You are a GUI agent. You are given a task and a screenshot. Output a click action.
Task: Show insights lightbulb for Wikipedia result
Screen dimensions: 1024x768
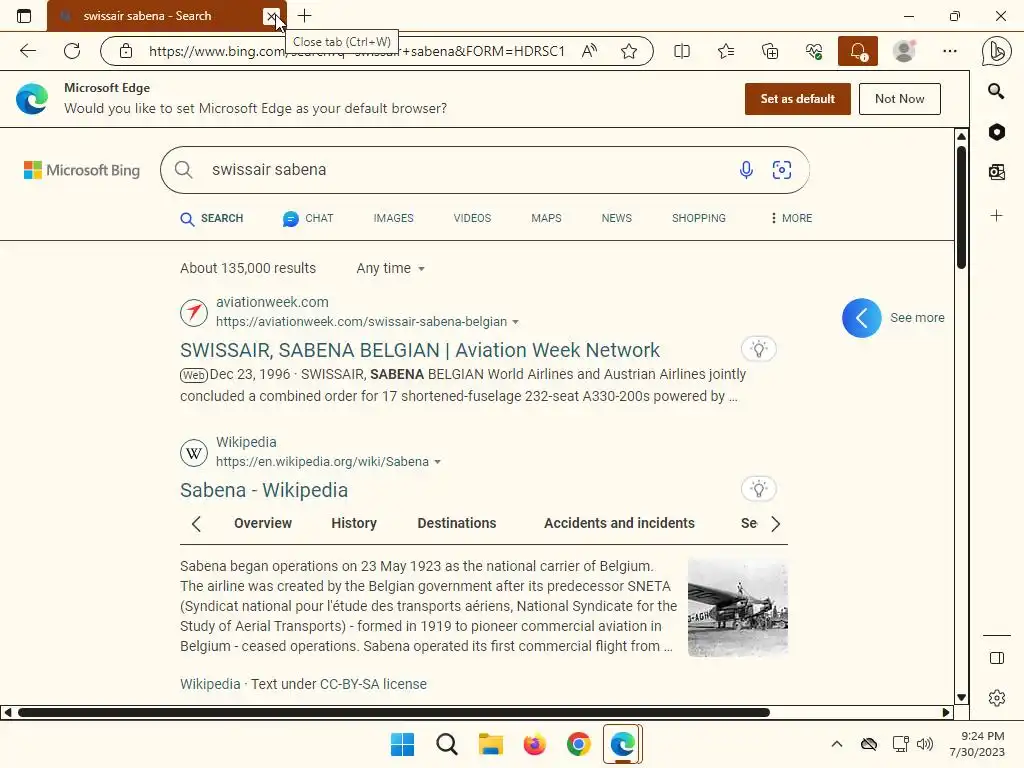click(758, 488)
